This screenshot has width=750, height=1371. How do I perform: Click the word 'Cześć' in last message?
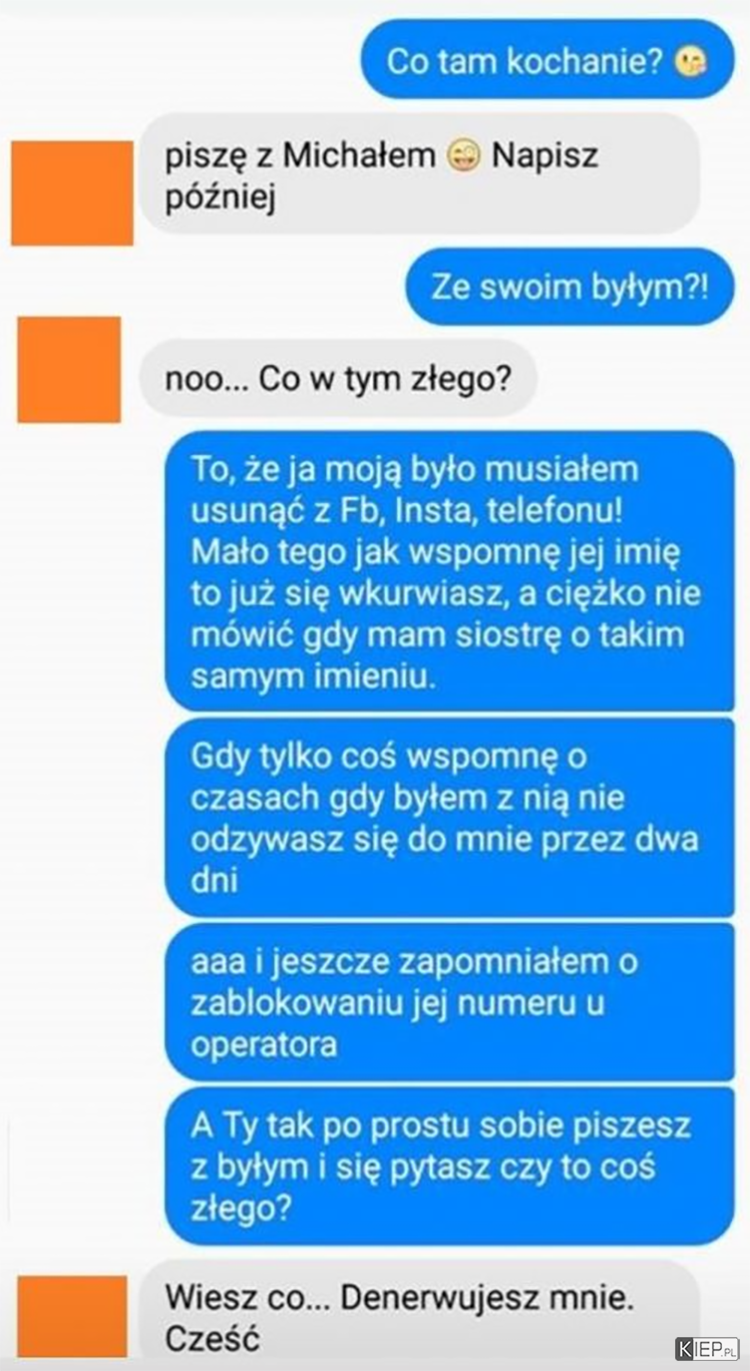coord(212,1339)
